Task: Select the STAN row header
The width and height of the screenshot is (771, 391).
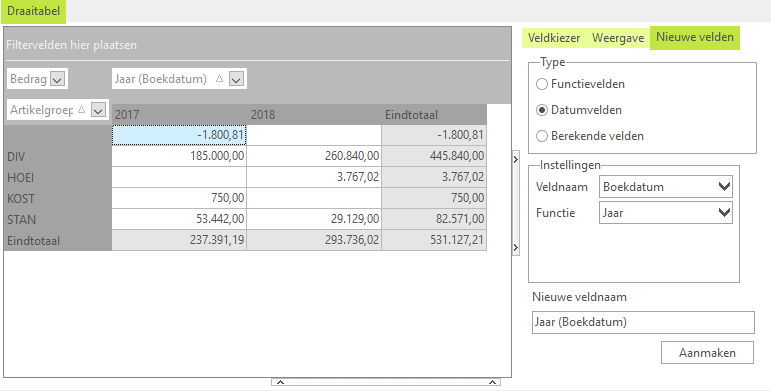Action: 58,219
